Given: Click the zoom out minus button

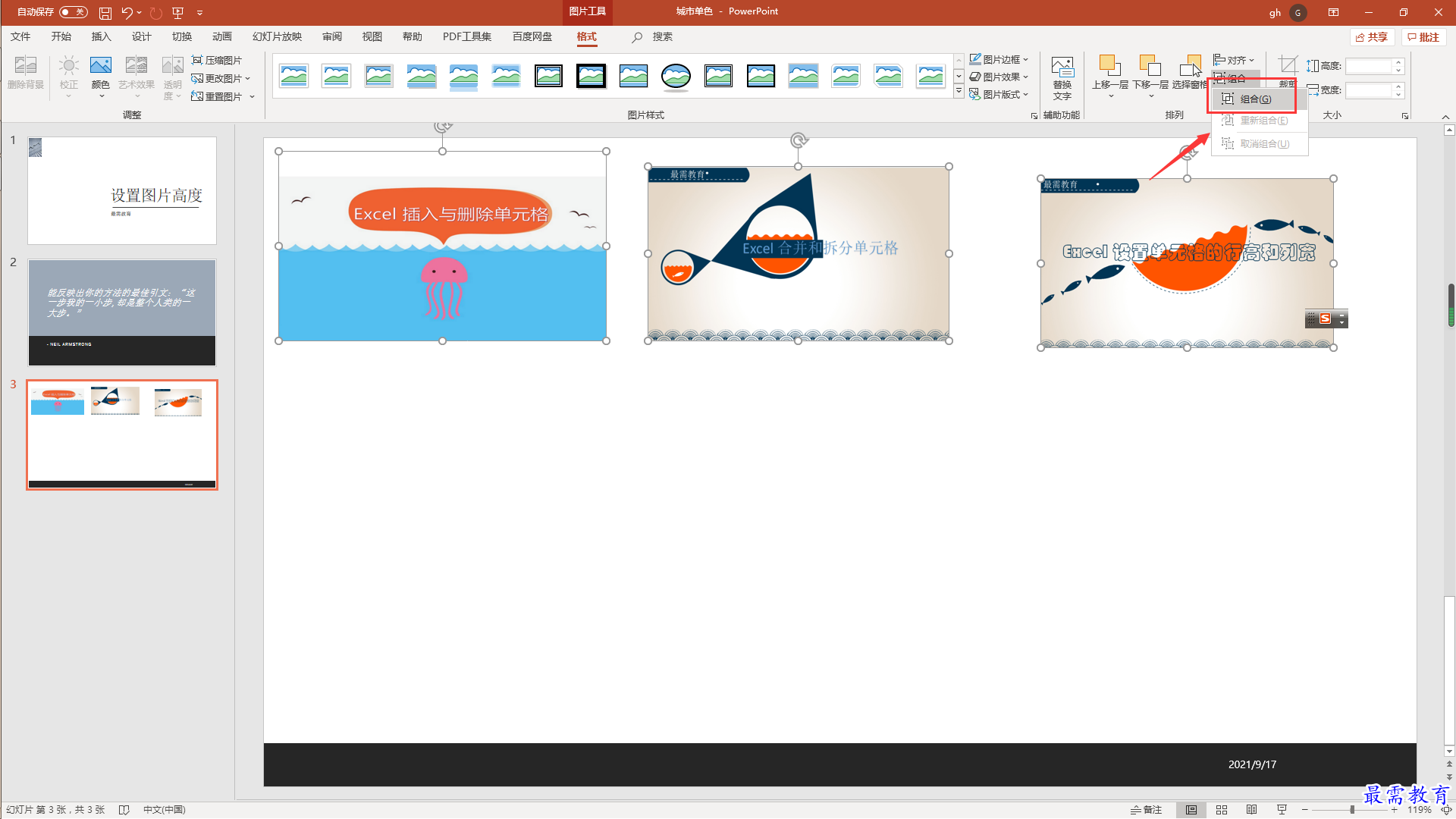Looking at the screenshot, I should click(1305, 810).
